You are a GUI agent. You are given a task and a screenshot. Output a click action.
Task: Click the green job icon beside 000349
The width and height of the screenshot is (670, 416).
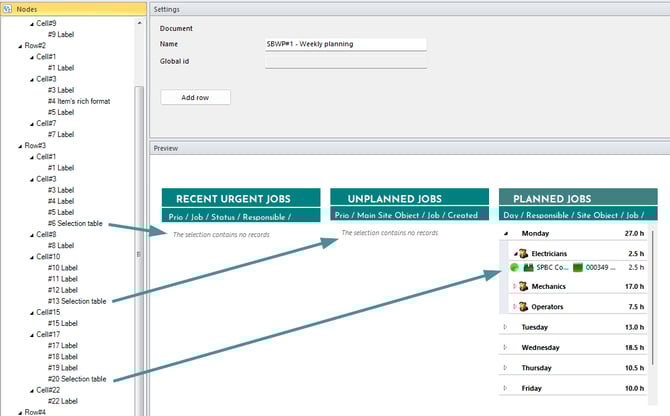tap(577, 268)
